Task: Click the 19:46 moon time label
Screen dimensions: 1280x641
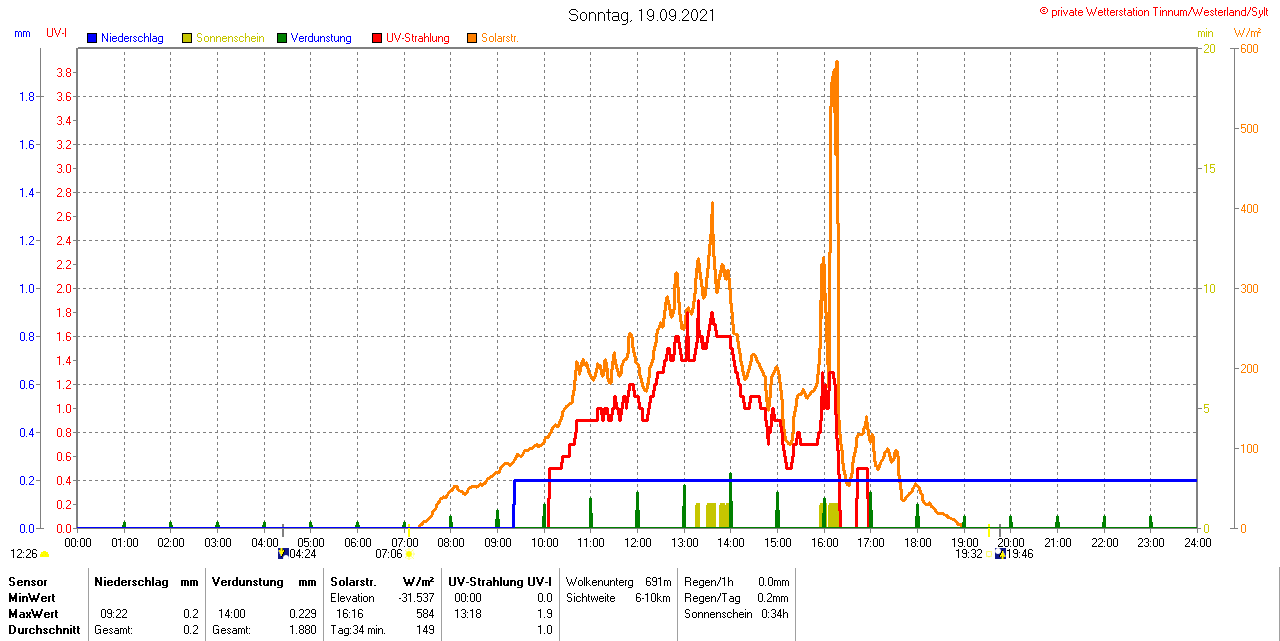Action: [1020, 553]
